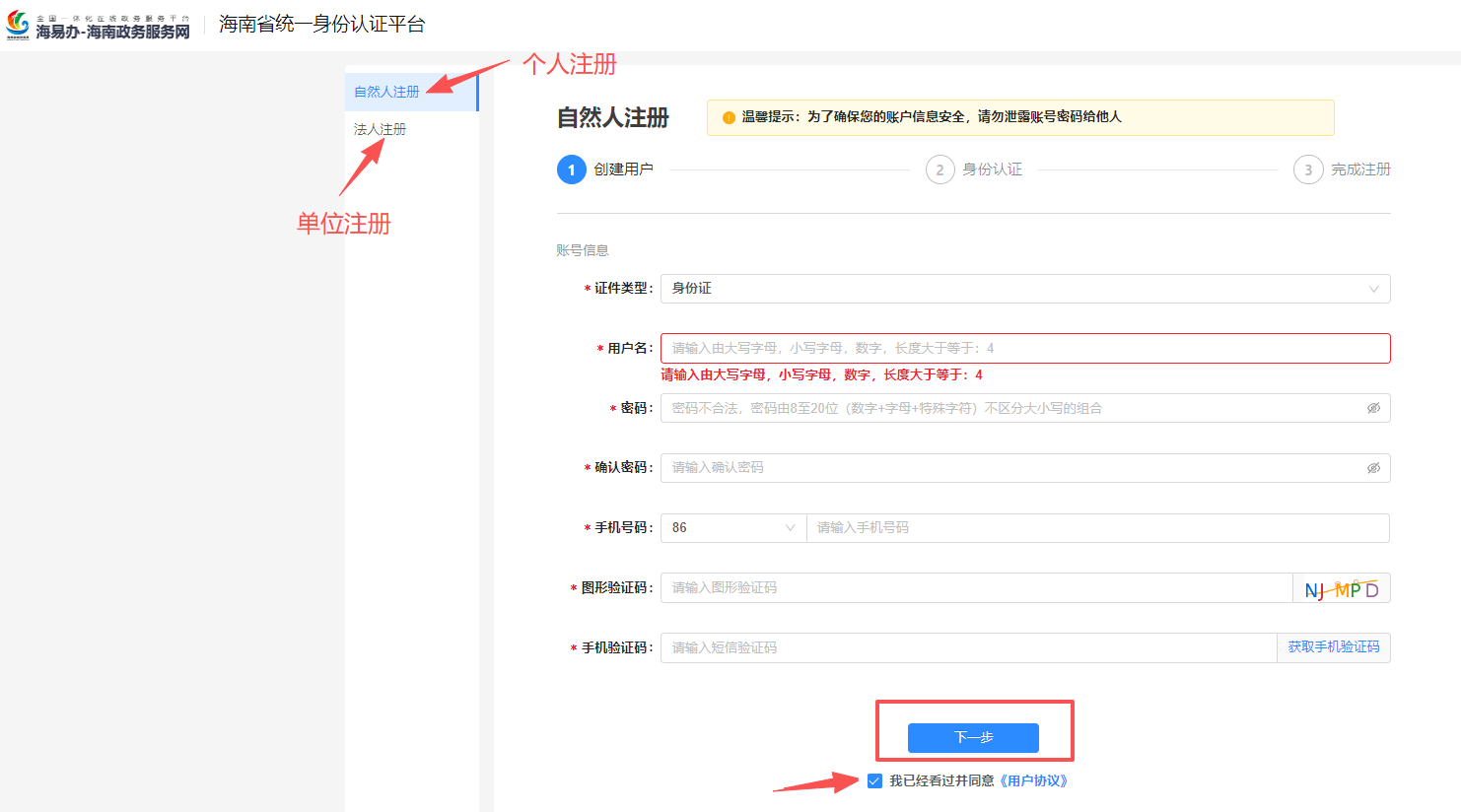1461x812 pixels.
Task: Click the 手机号码 input field
Action: [x=1094, y=527]
